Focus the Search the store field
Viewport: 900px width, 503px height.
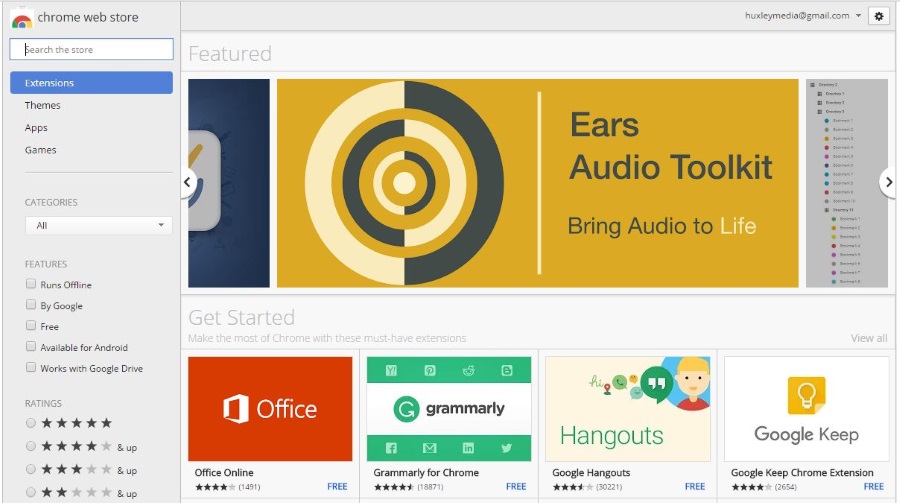click(91, 49)
